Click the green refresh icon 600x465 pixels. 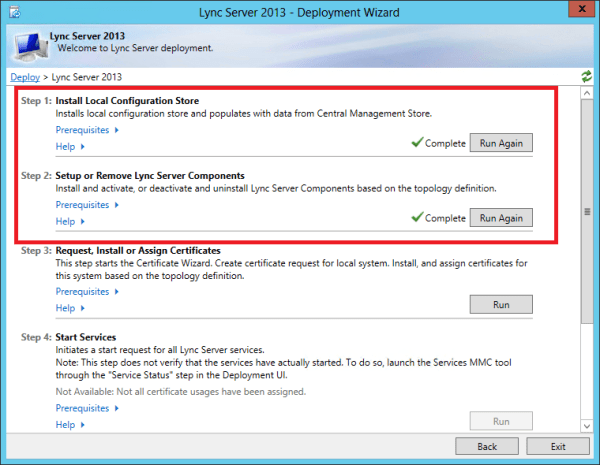[586, 77]
